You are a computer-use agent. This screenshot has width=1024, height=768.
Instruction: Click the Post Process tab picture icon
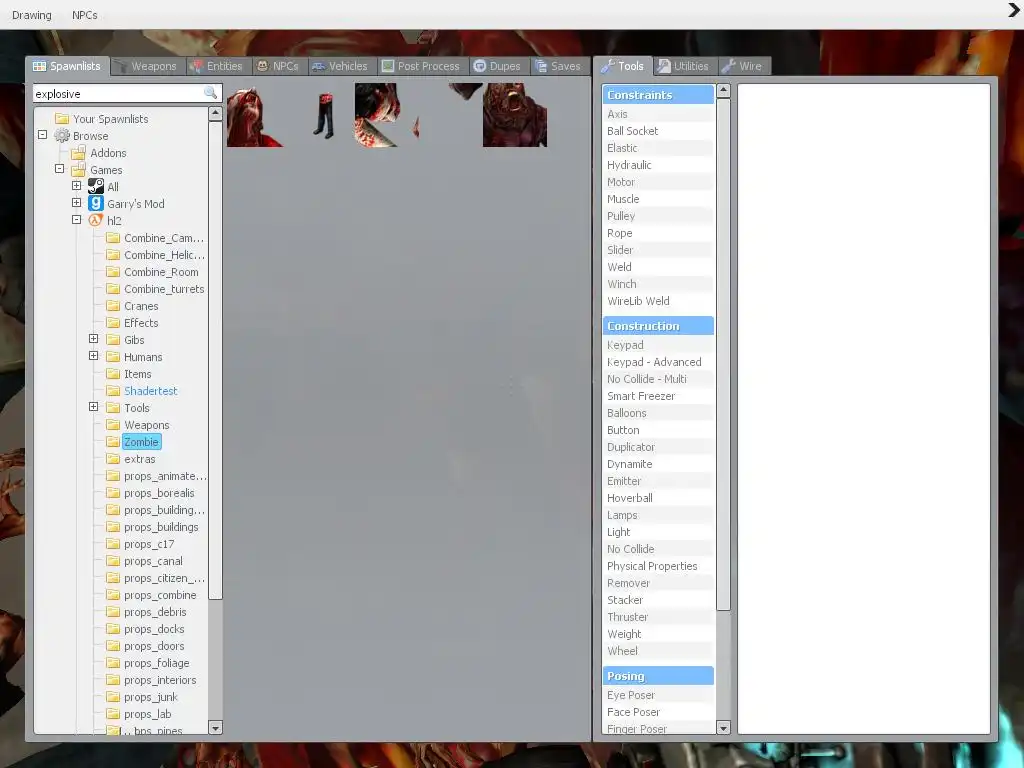tap(388, 66)
